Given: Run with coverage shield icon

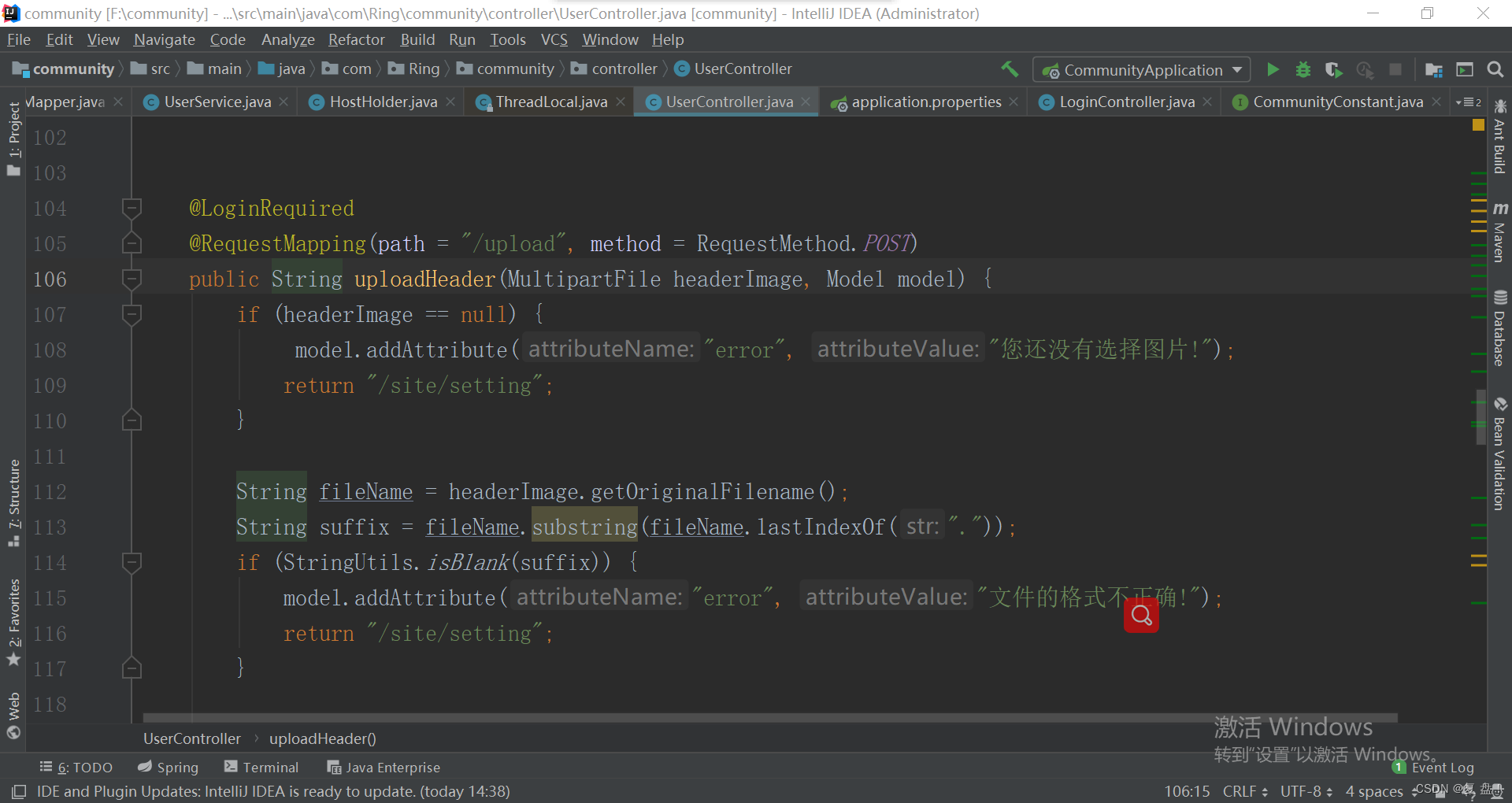Looking at the screenshot, I should 1333,69.
